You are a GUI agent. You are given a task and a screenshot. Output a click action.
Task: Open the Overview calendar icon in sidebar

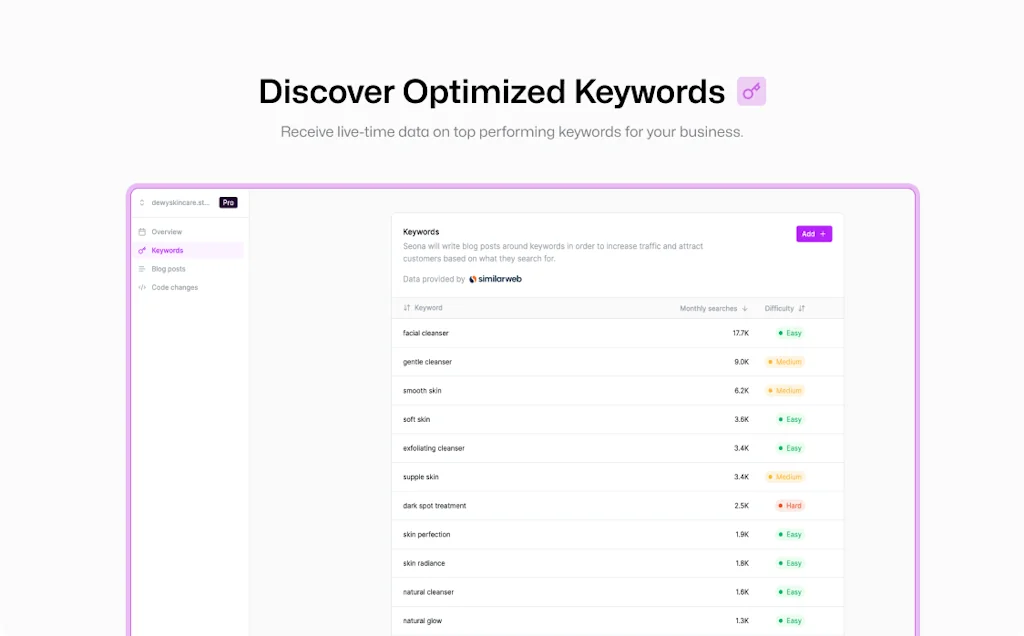[142, 232]
